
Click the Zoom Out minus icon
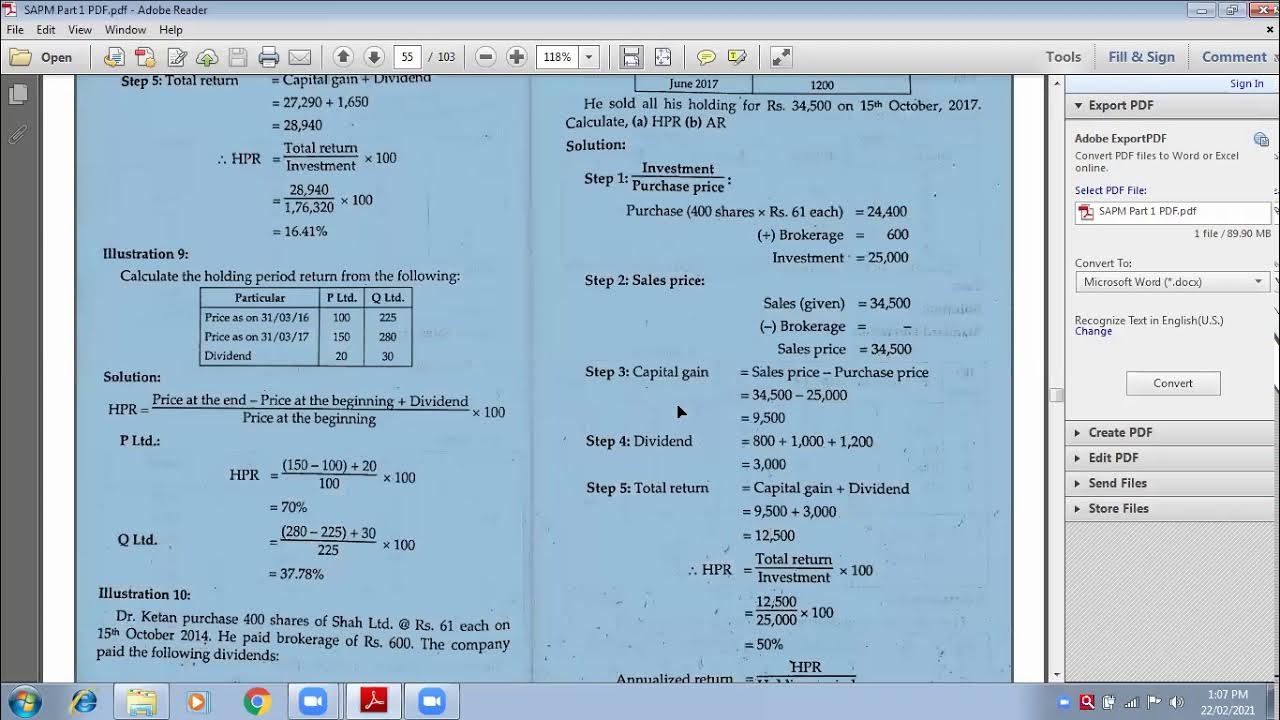click(x=486, y=57)
